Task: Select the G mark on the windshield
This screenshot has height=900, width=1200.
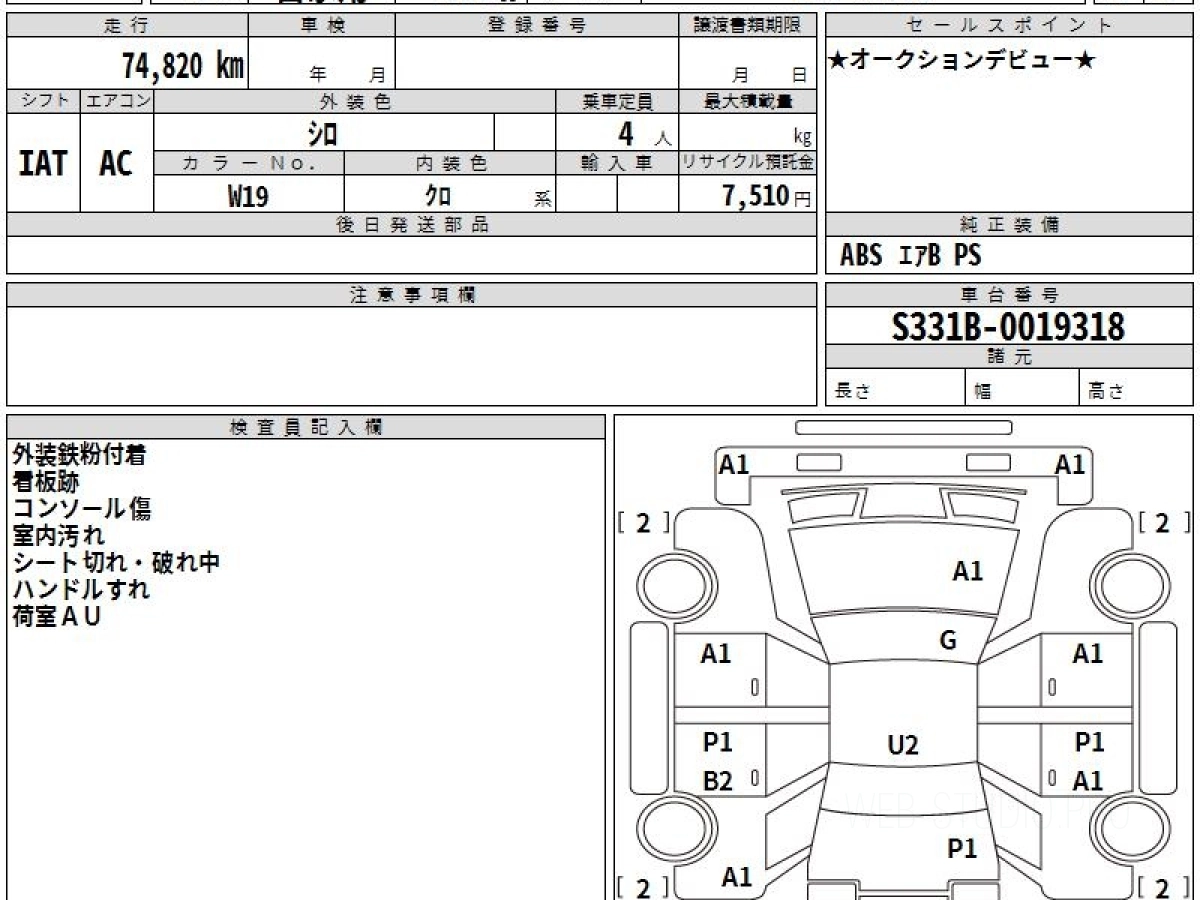Action: (x=948, y=641)
